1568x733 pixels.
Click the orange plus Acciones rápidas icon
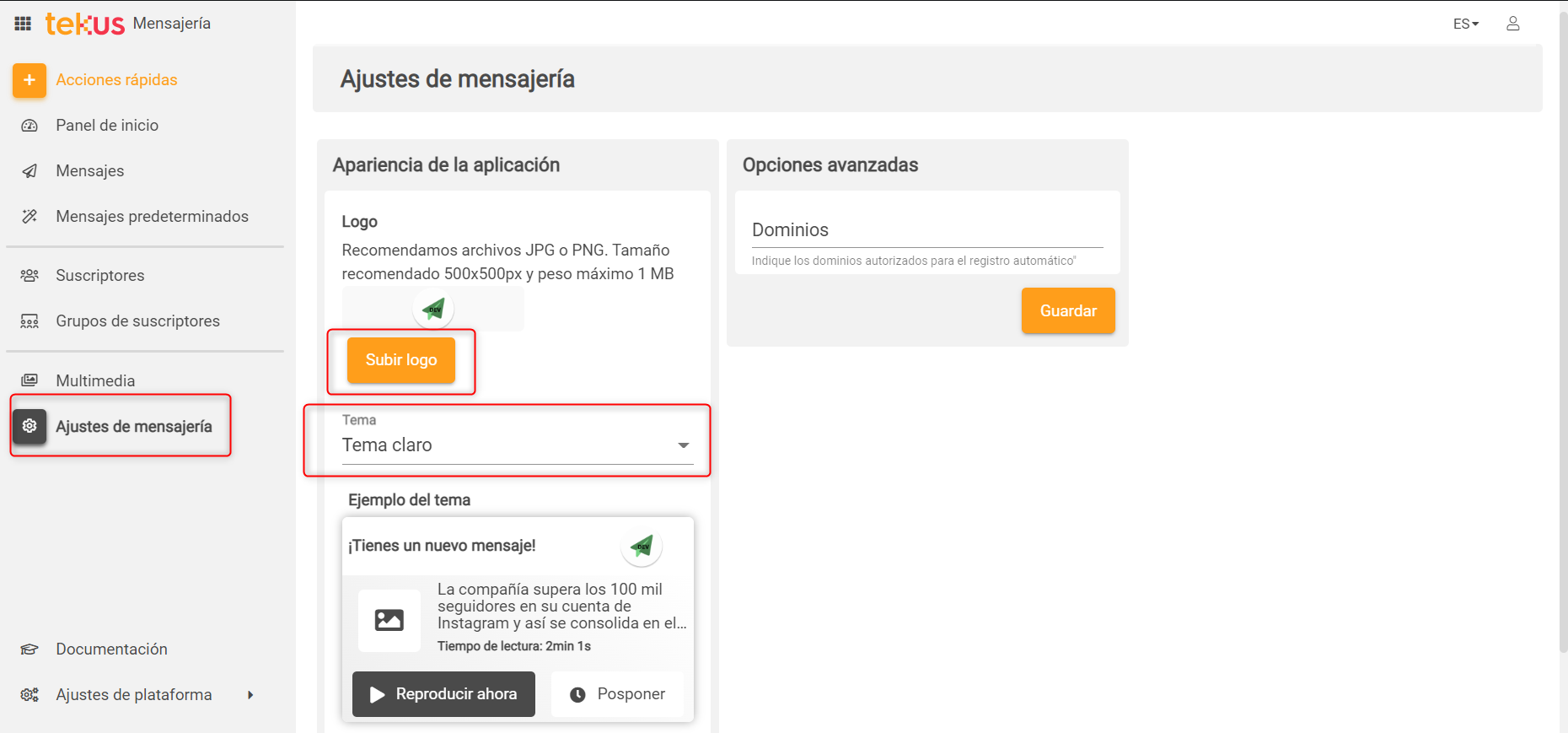point(30,80)
